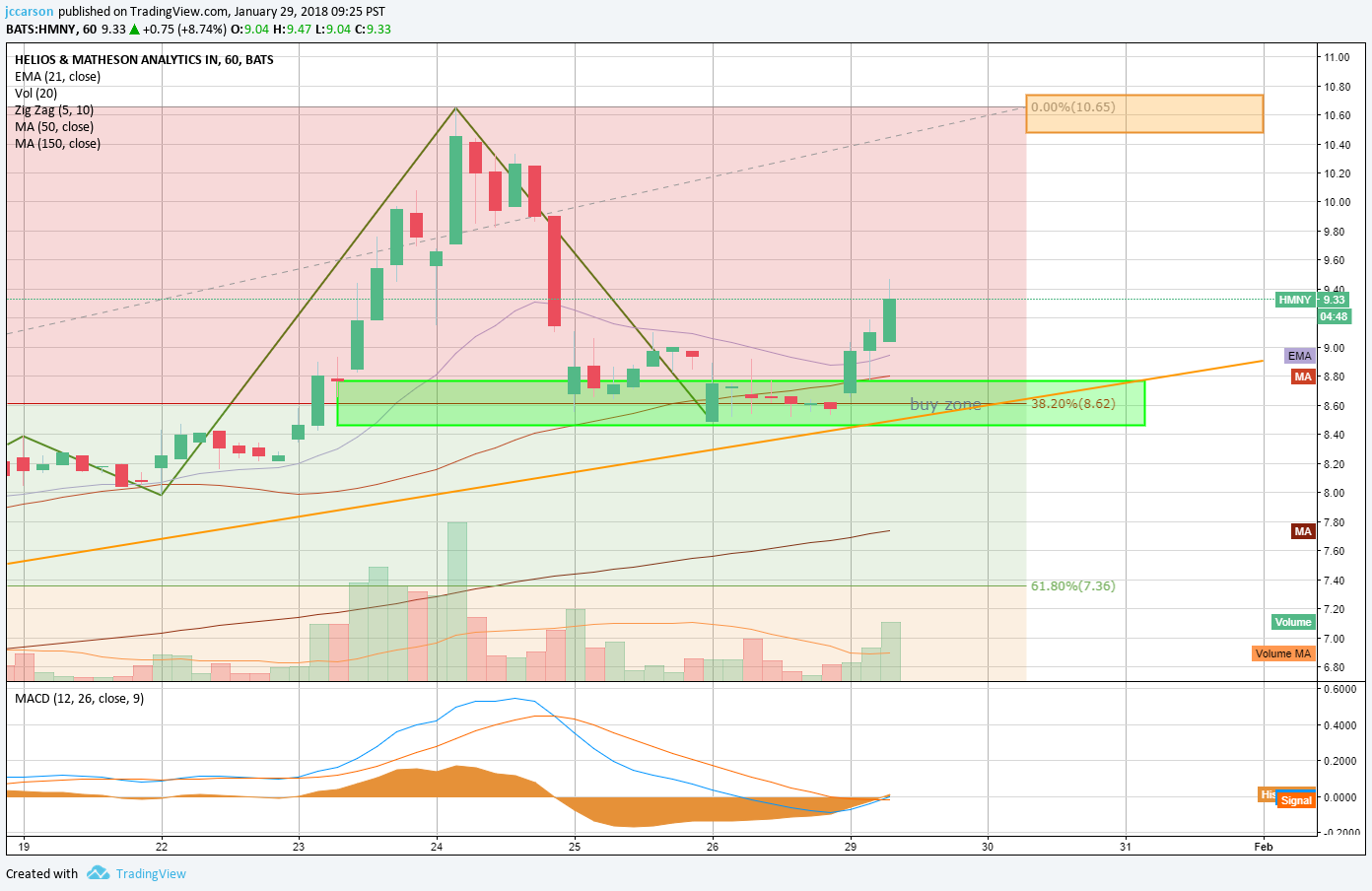Click the 61.80%(7.36) Fibonacci label
This screenshot has height=891, width=1372.
tap(1073, 585)
